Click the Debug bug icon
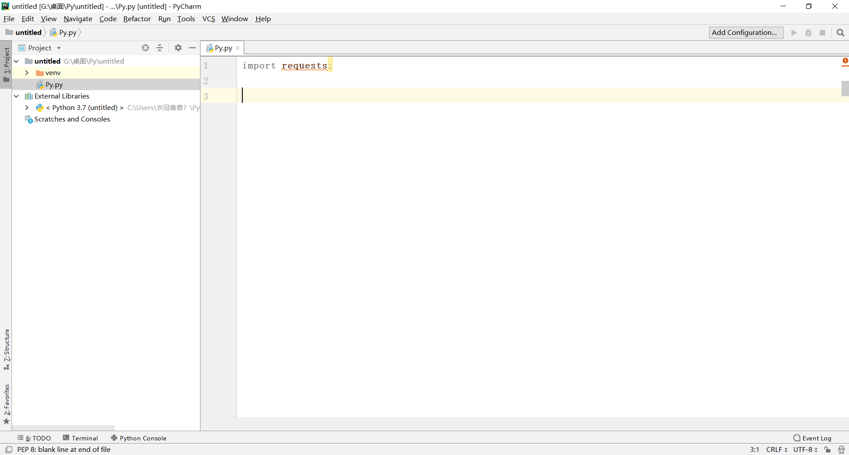849x455 pixels. tap(808, 33)
